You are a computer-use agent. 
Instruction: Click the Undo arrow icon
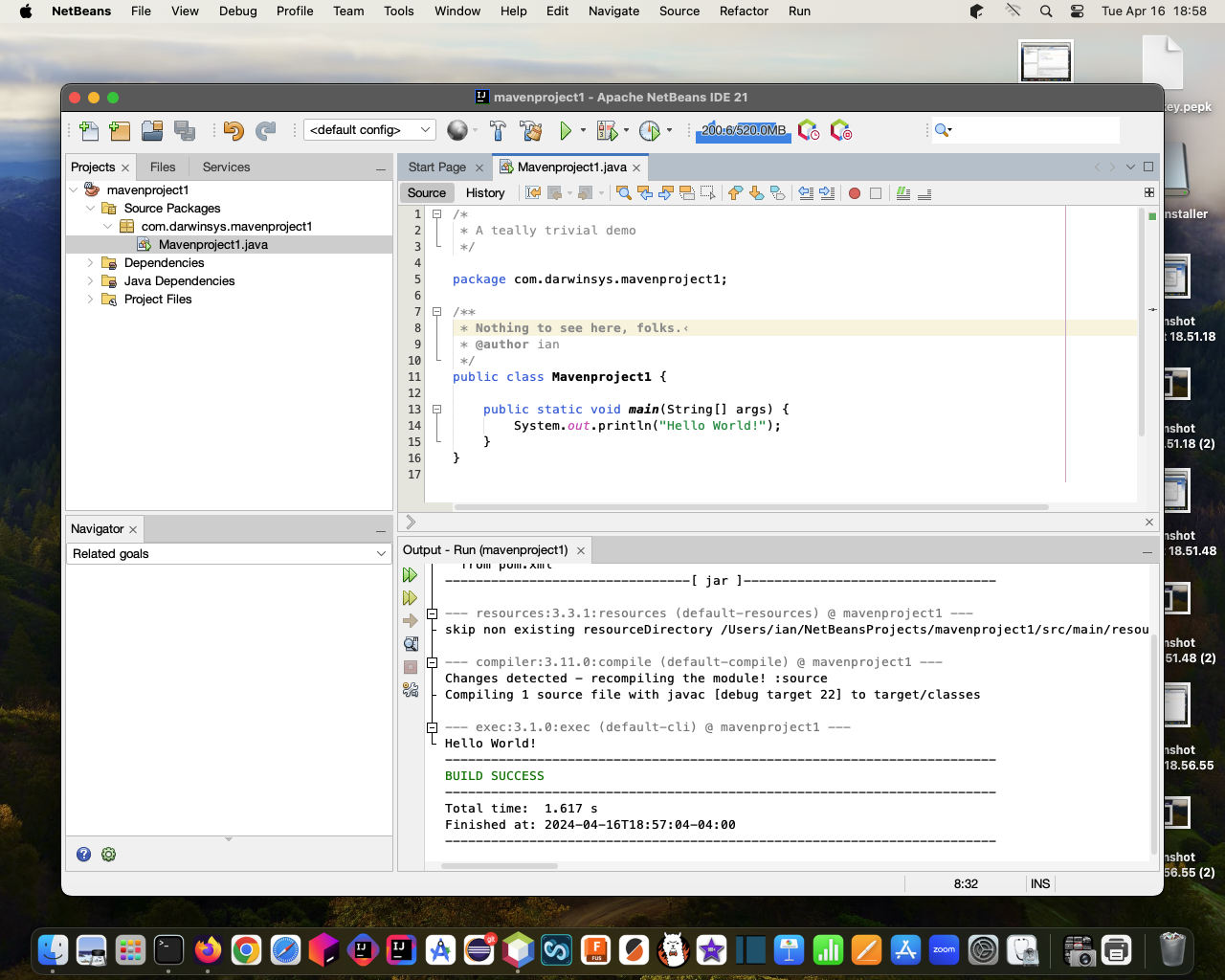coord(234,130)
